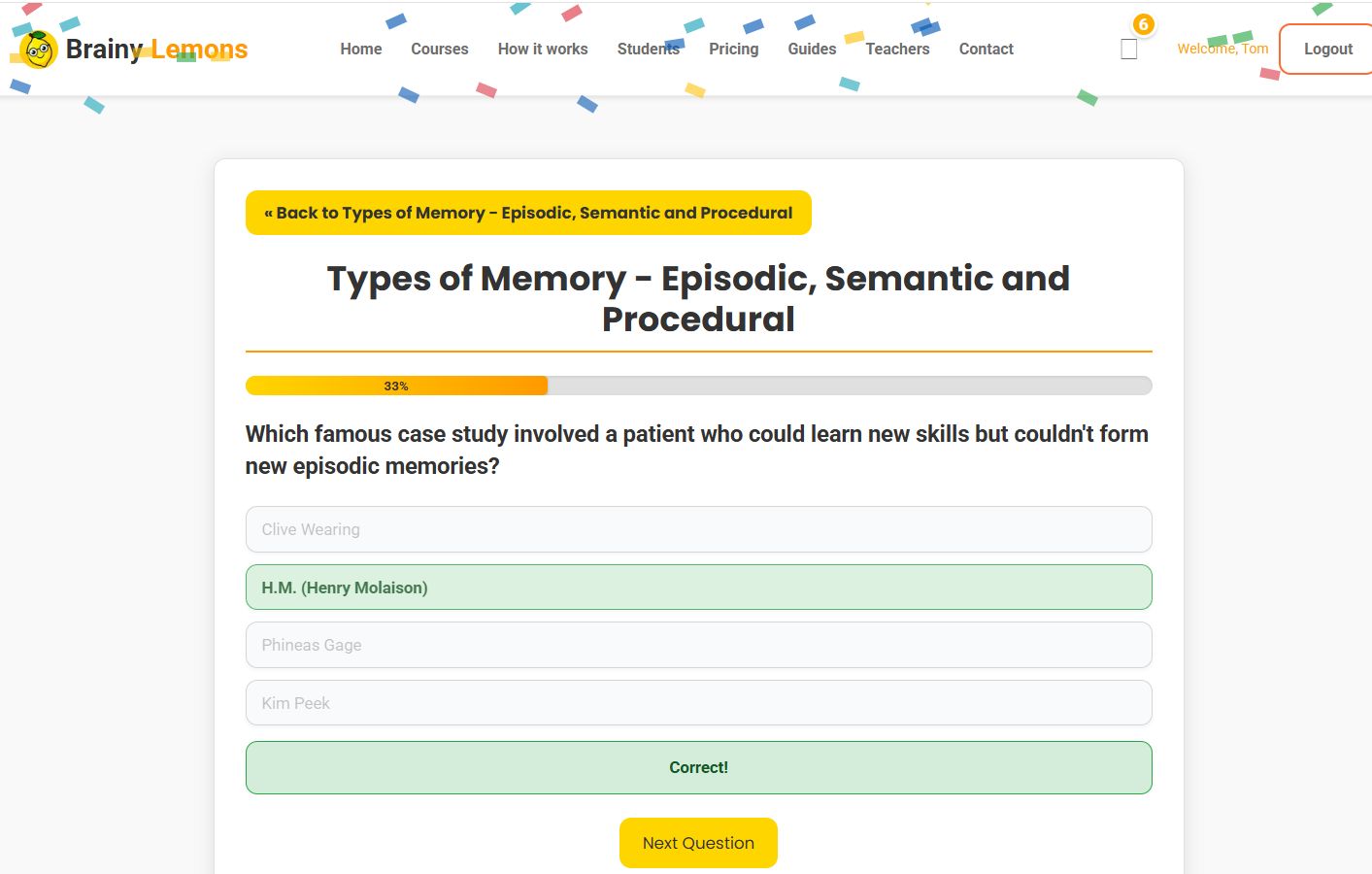The image size is (1372, 874).
Task: Go to the Teachers page
Action: coord(897,50)
